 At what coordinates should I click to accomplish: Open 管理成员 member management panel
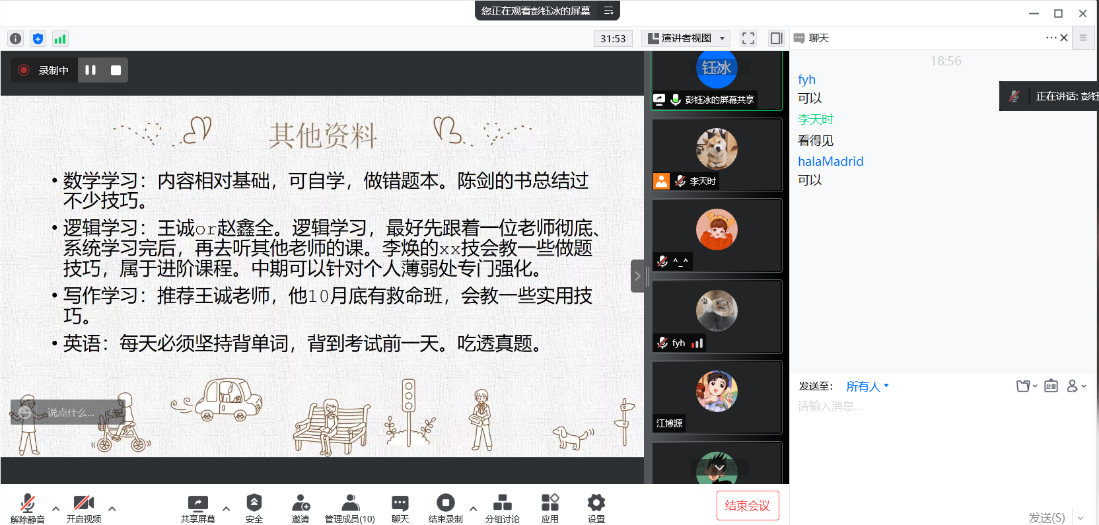(349, 507)
